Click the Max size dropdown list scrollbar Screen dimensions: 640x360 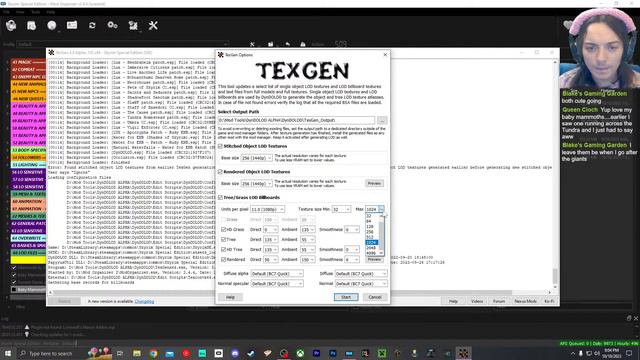381,235
